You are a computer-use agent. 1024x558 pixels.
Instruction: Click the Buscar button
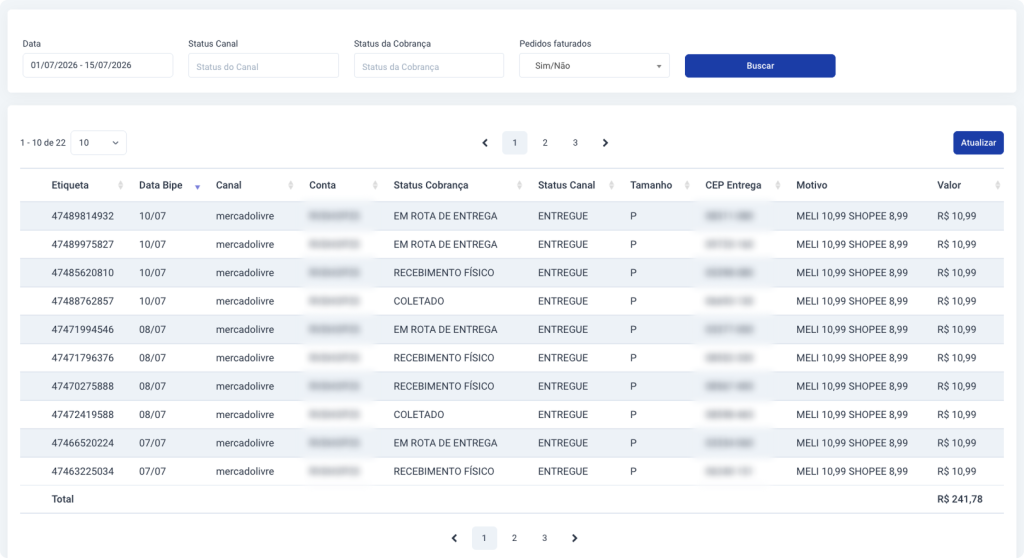coord(760,65)
